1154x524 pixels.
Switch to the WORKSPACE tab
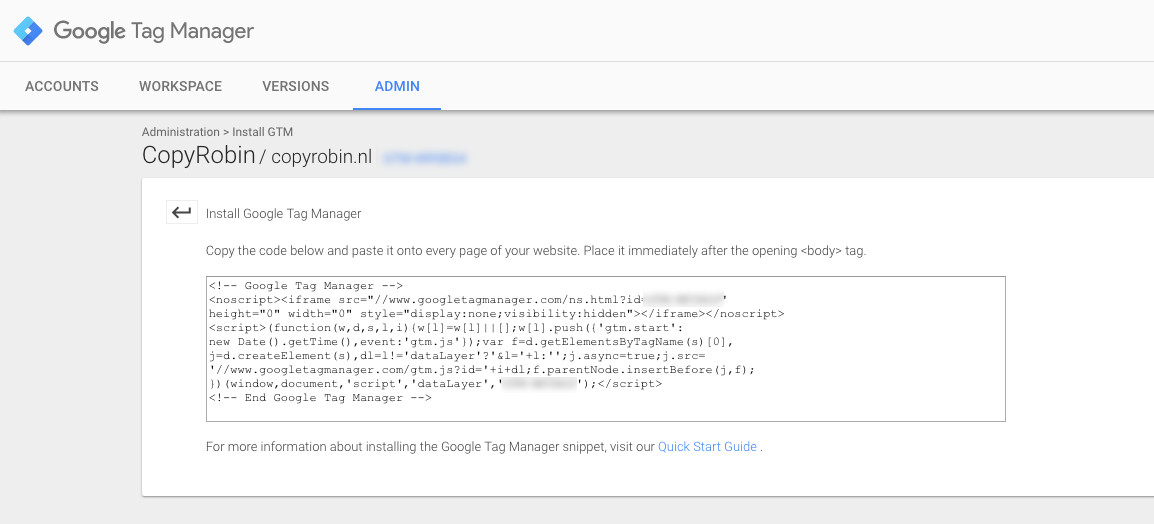tap(180, 86)
